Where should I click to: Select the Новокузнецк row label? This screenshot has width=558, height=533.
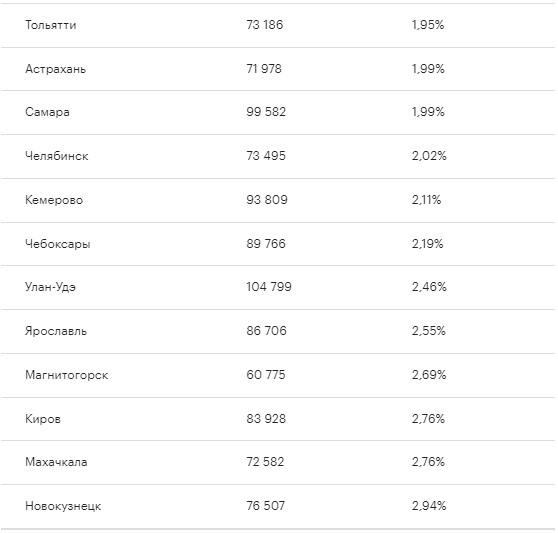point(63,506)
